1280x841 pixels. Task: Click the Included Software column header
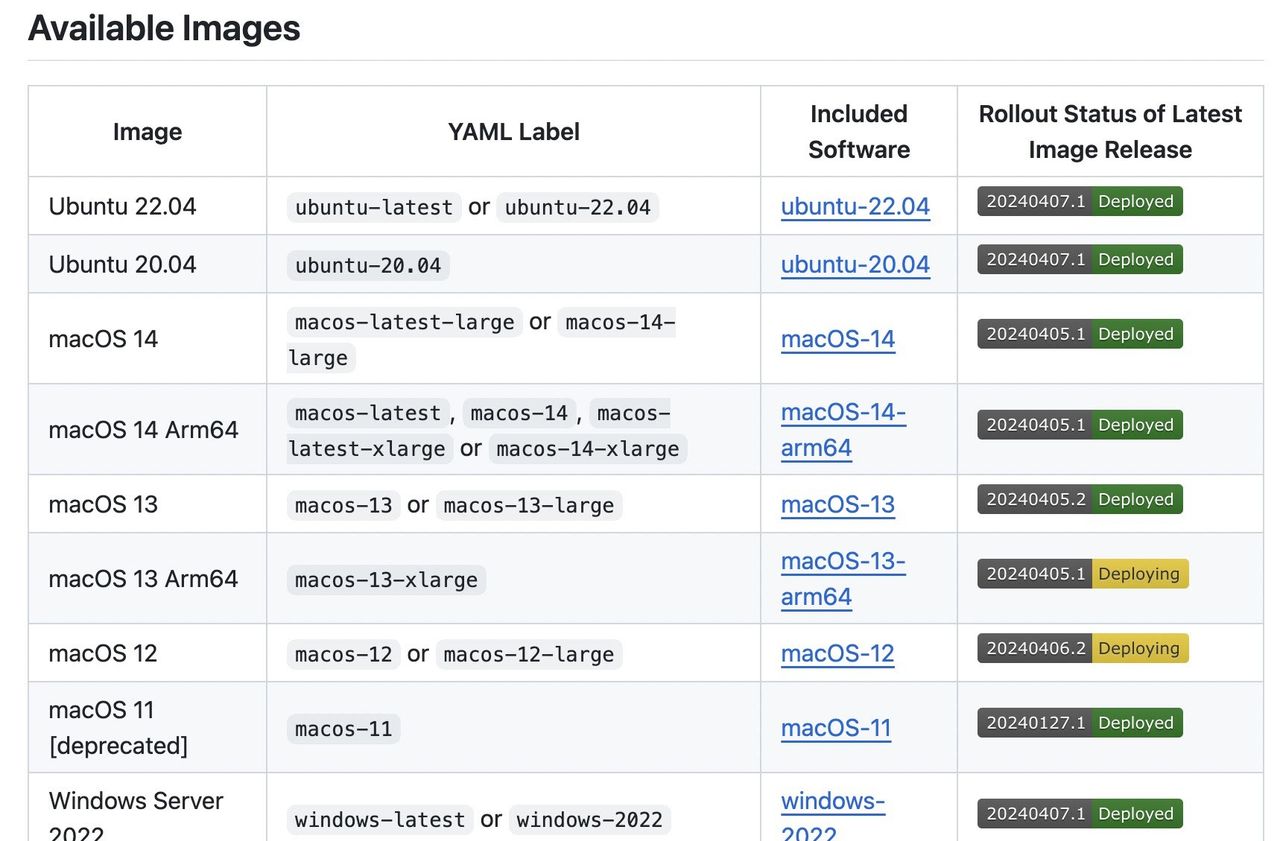pyautogui.click(x=859, y=132)
